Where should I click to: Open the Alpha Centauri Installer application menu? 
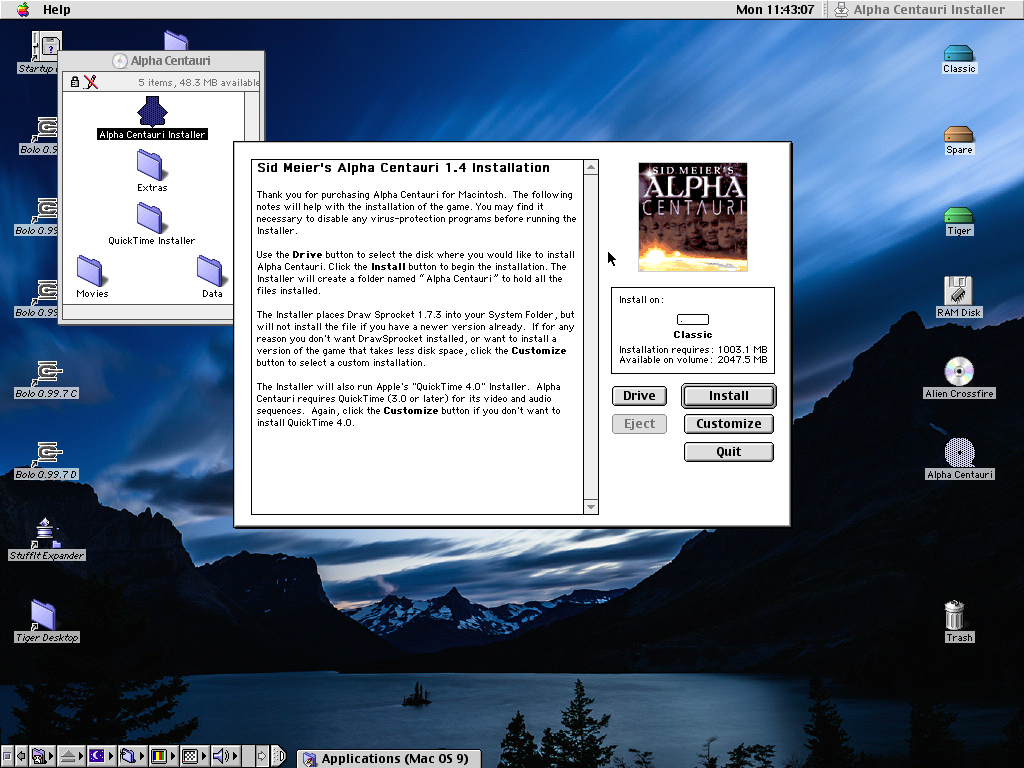pos(918,10)
